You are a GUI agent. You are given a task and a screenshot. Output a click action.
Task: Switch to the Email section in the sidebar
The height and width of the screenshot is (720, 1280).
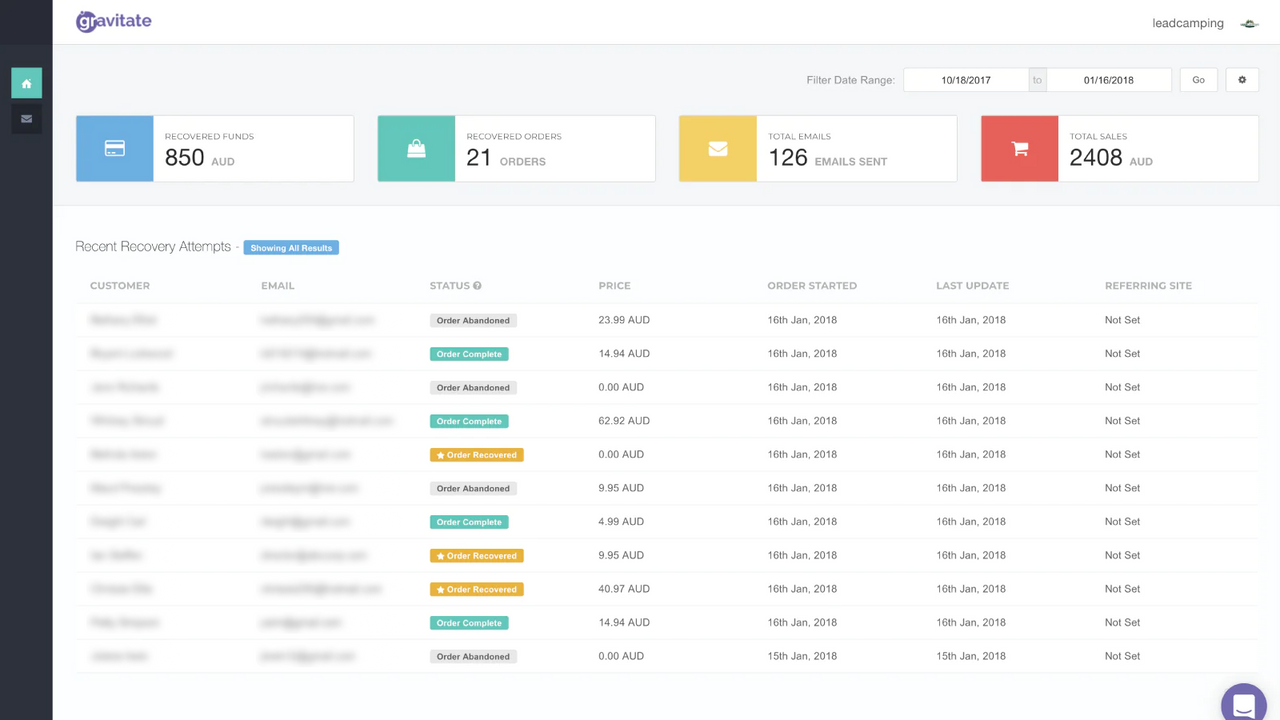click(x=26, y=118)
